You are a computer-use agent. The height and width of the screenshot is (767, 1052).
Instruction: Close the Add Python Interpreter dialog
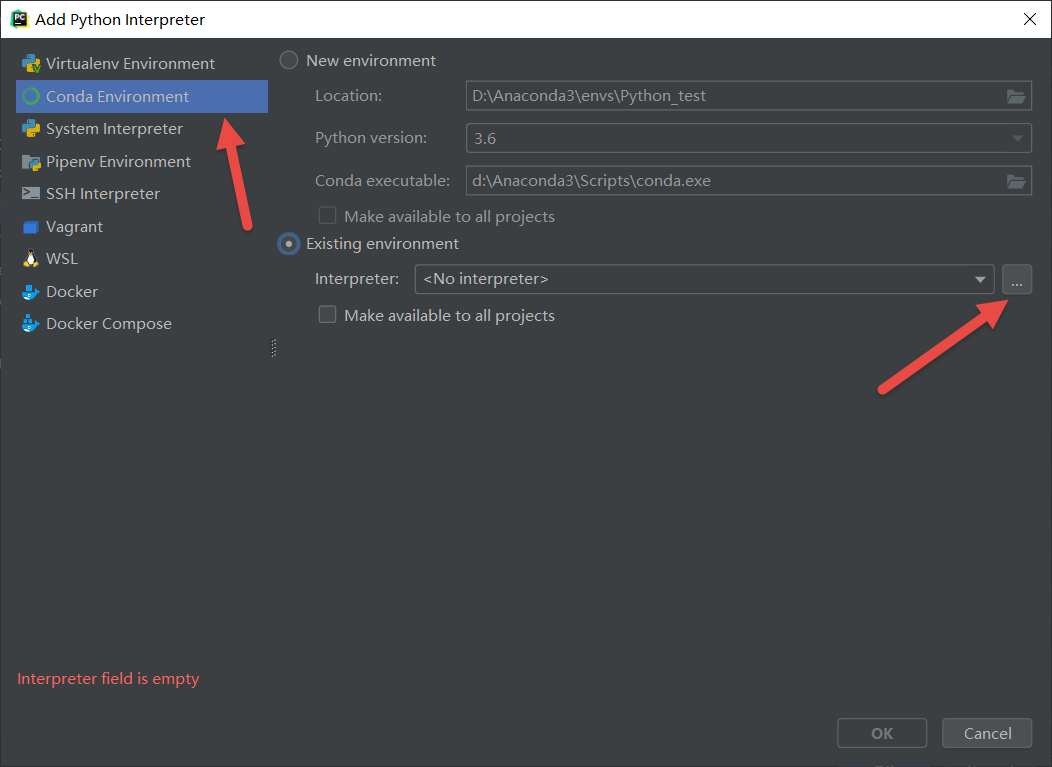[1030, 19]
